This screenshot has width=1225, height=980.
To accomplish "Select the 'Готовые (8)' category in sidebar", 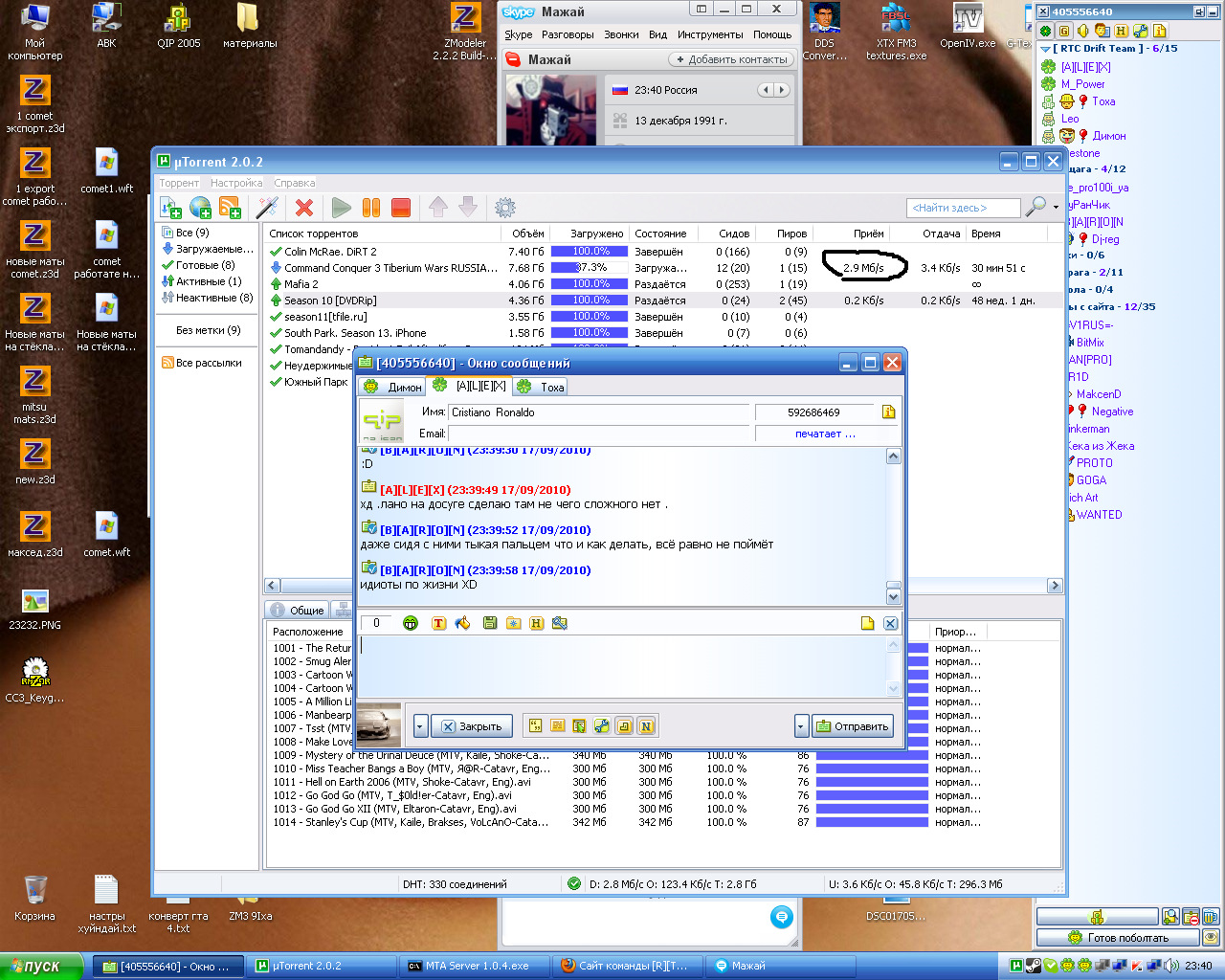I will [x=205, y=265].
